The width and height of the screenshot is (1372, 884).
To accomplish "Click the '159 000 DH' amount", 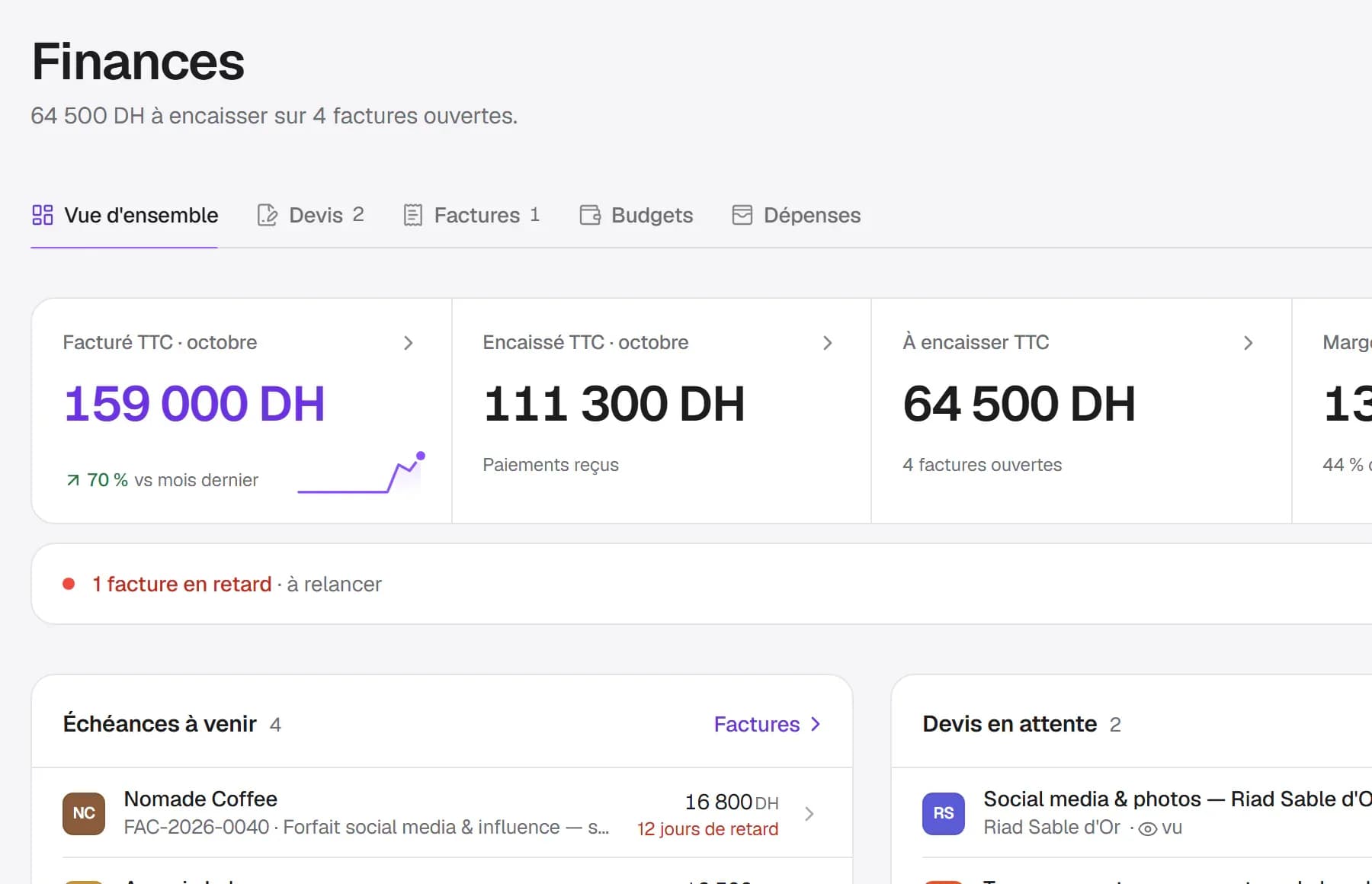I will [194, 403].
